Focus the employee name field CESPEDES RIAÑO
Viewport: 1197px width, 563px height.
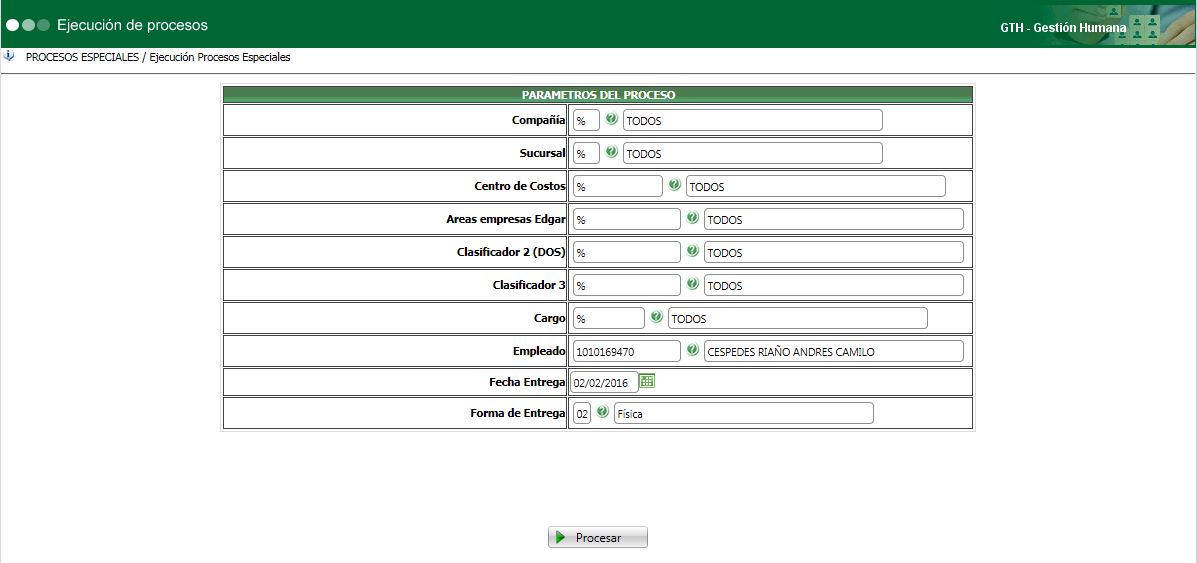pyautogui.click(x=834, y=351)
